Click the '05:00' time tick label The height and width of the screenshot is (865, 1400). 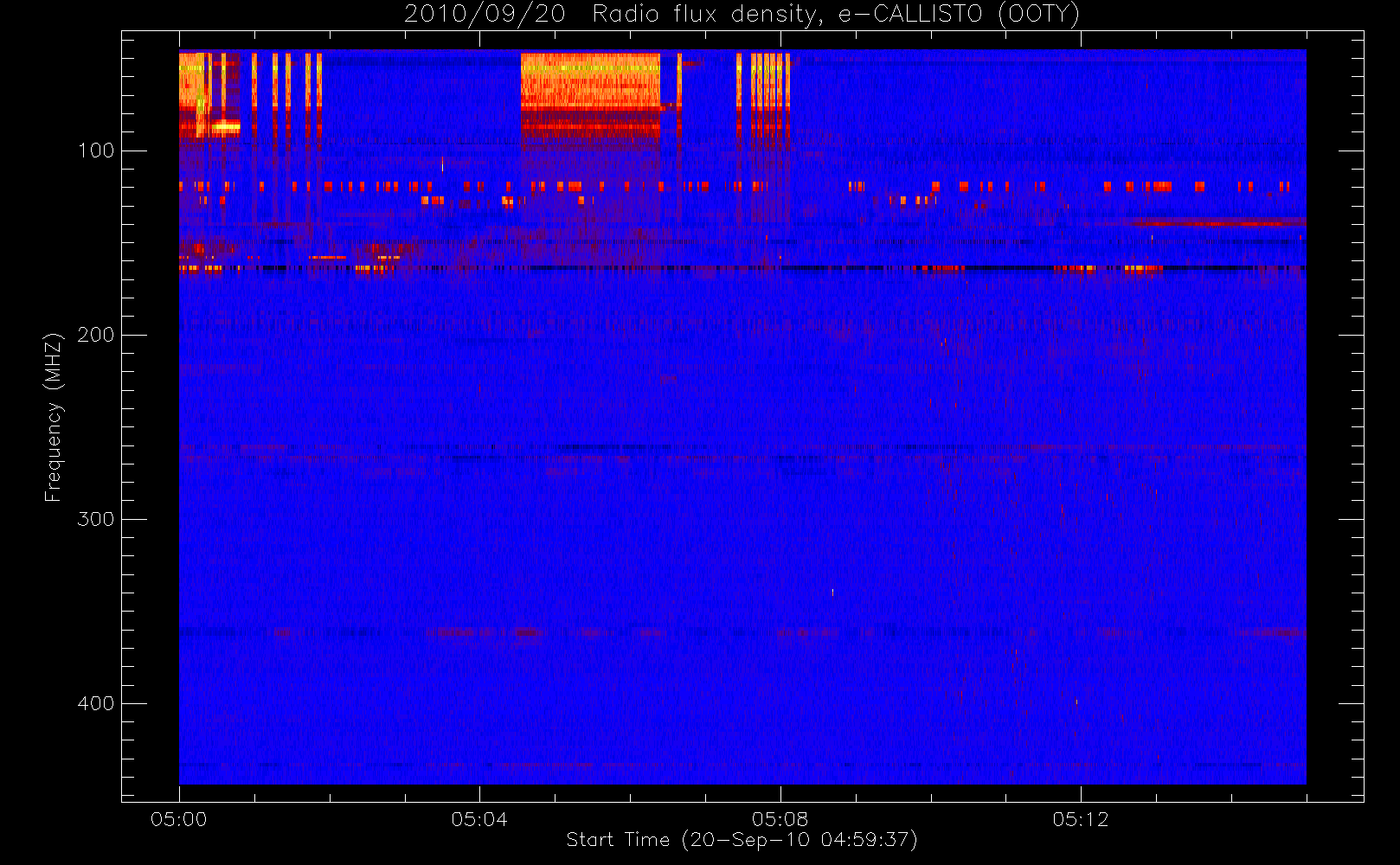[179, 819]
